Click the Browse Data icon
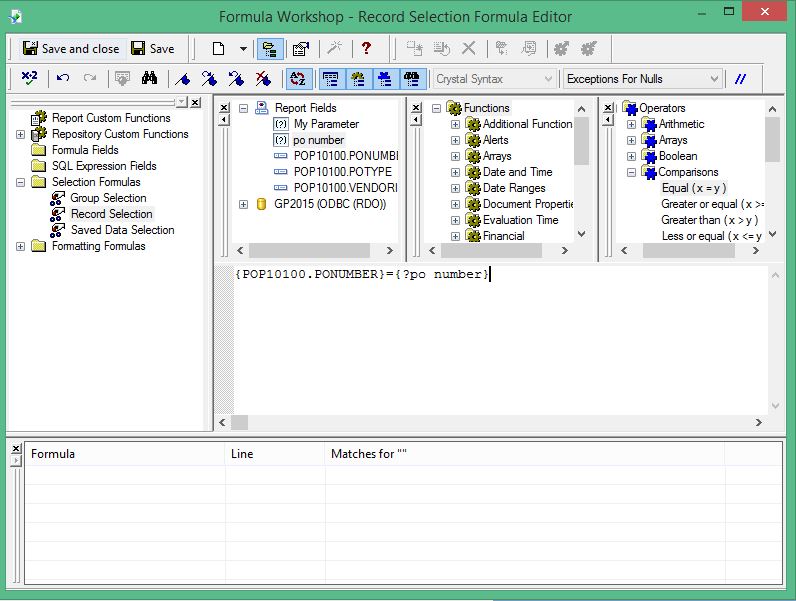This screenshot has width=796, height=601. pos(122,78)
